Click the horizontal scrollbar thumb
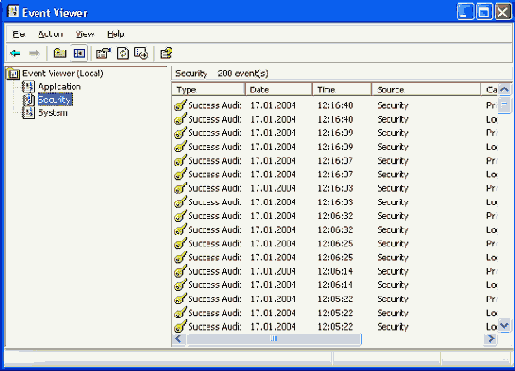This screenshot has height=371, width=515. 274,339
